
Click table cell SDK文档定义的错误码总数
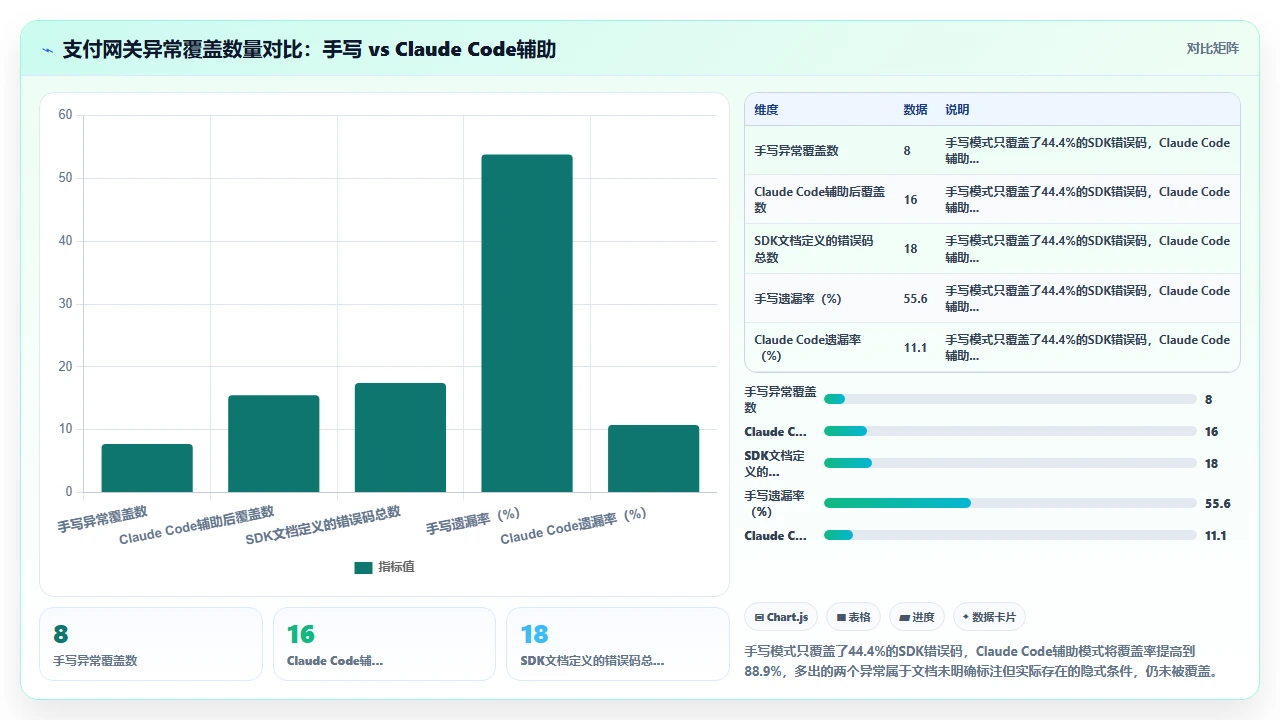(x=820, y=248)
